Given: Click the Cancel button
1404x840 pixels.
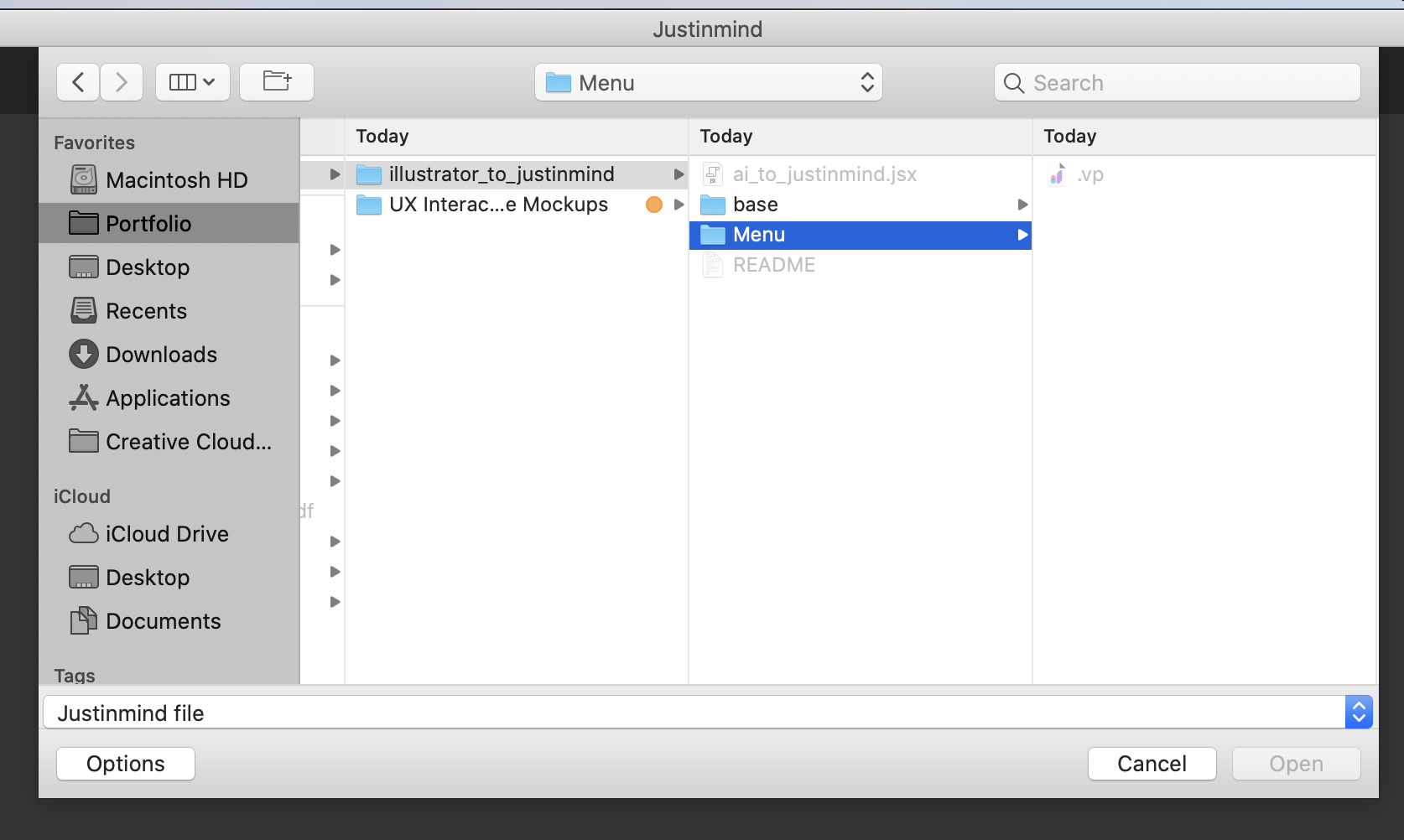Looking at the screenshot, I should pyautogui.click(x=1152, y=764).
